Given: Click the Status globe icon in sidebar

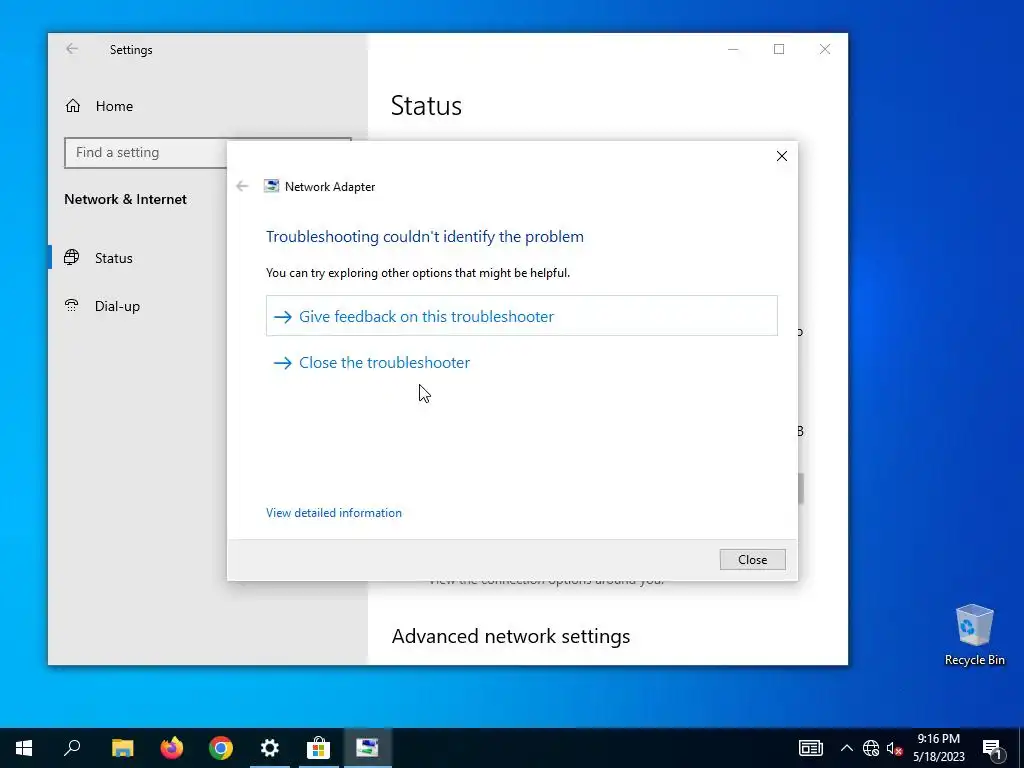Looking at the screenshot, I should (x=72, y=257).
